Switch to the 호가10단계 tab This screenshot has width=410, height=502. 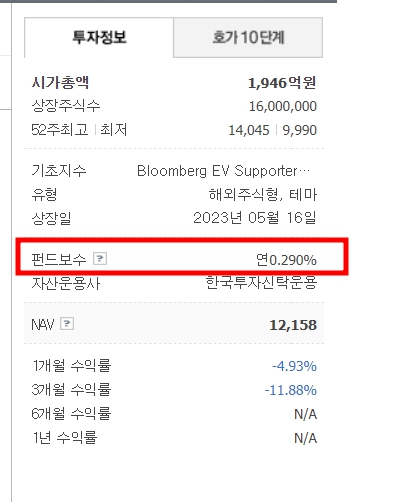pos(248,37)
